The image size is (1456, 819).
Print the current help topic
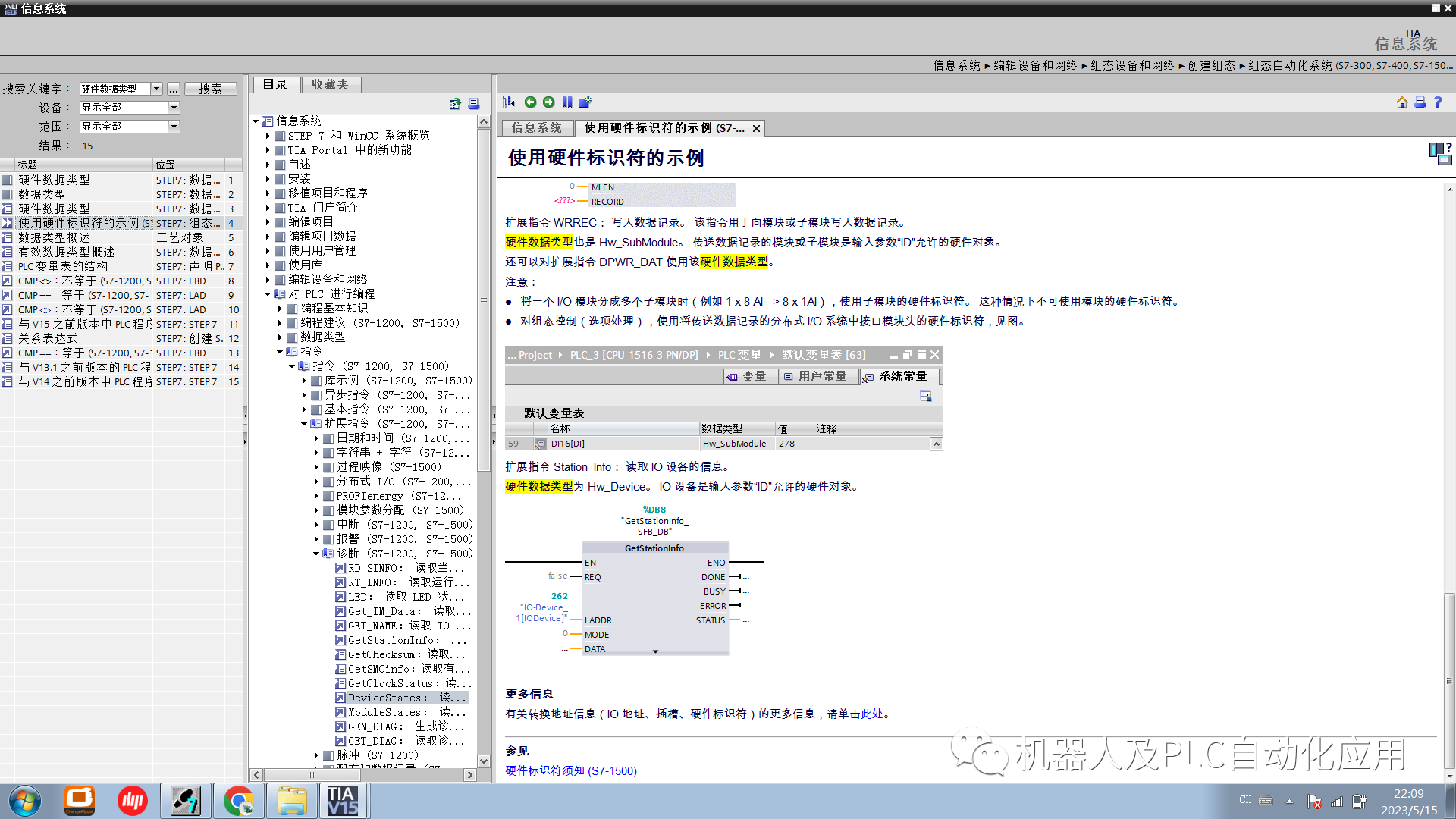coord(1420,102)
